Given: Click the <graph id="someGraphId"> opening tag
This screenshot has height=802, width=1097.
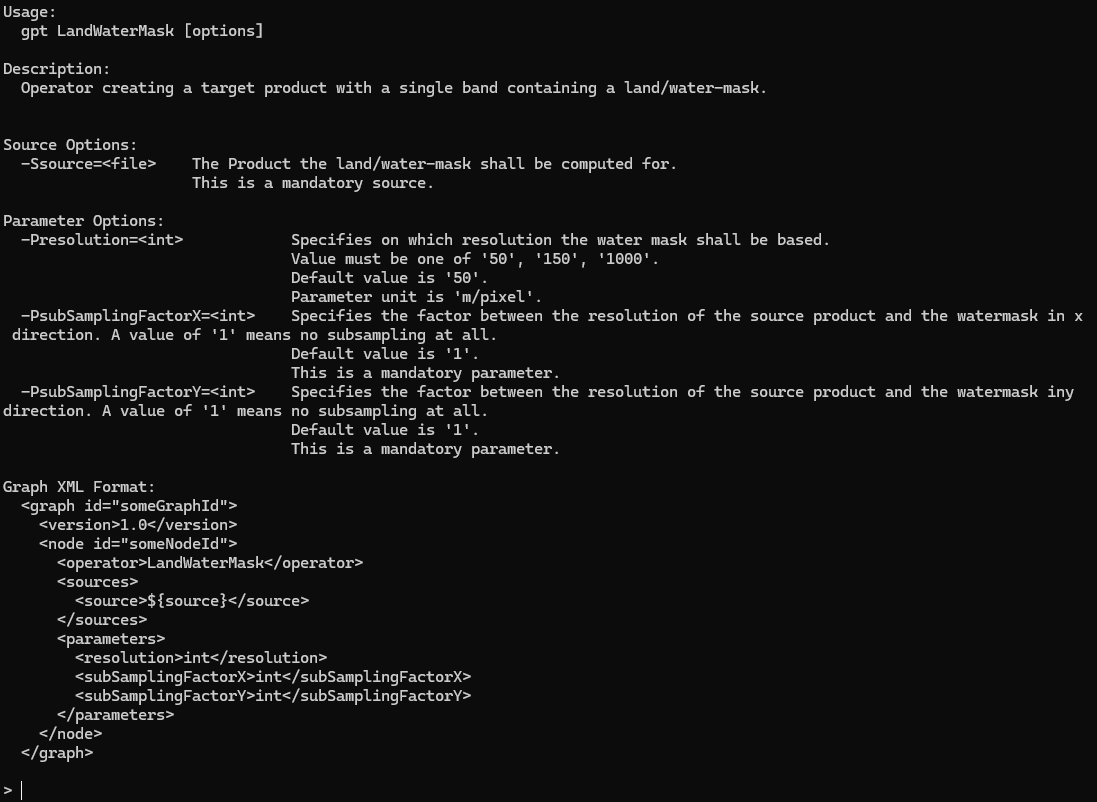Looking at the screenshot, I should pyautogui.click(x=129, y=506).
